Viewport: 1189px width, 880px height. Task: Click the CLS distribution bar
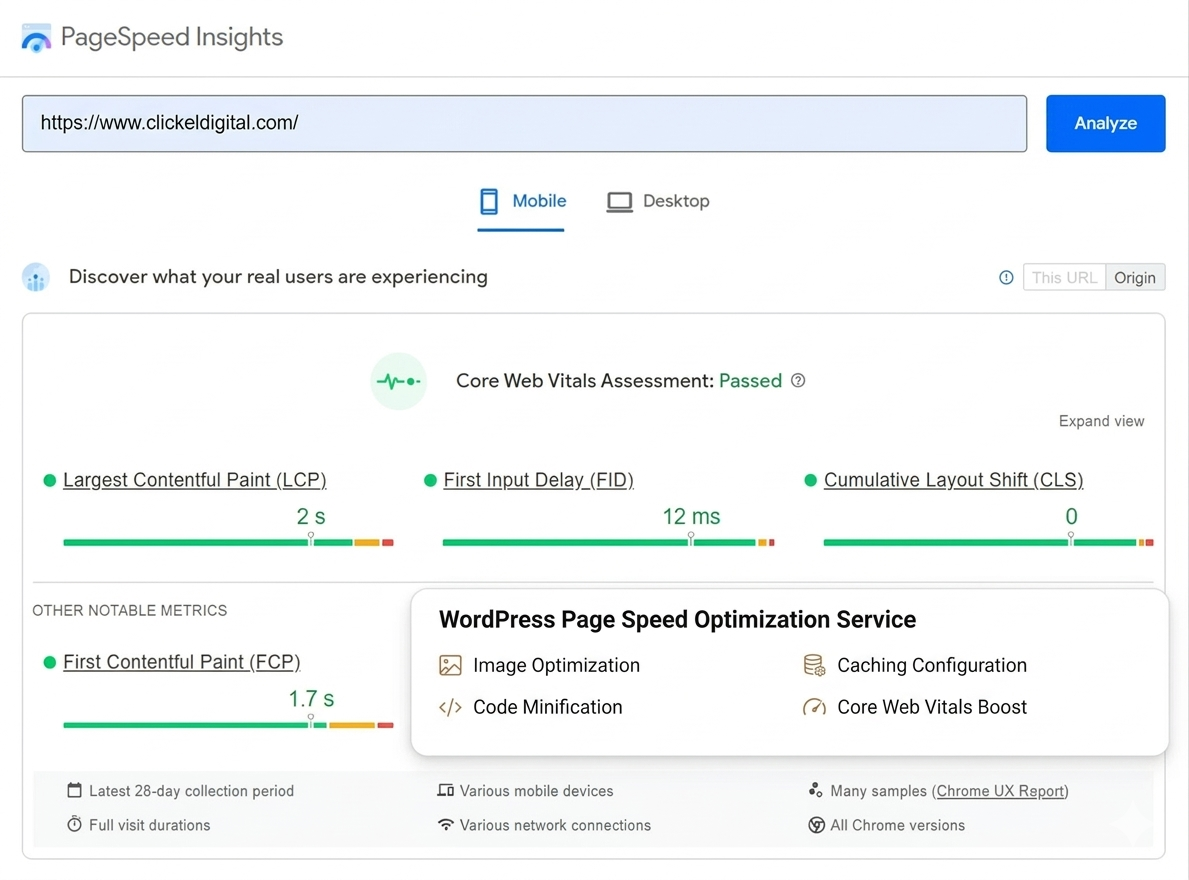coord(989,543)
